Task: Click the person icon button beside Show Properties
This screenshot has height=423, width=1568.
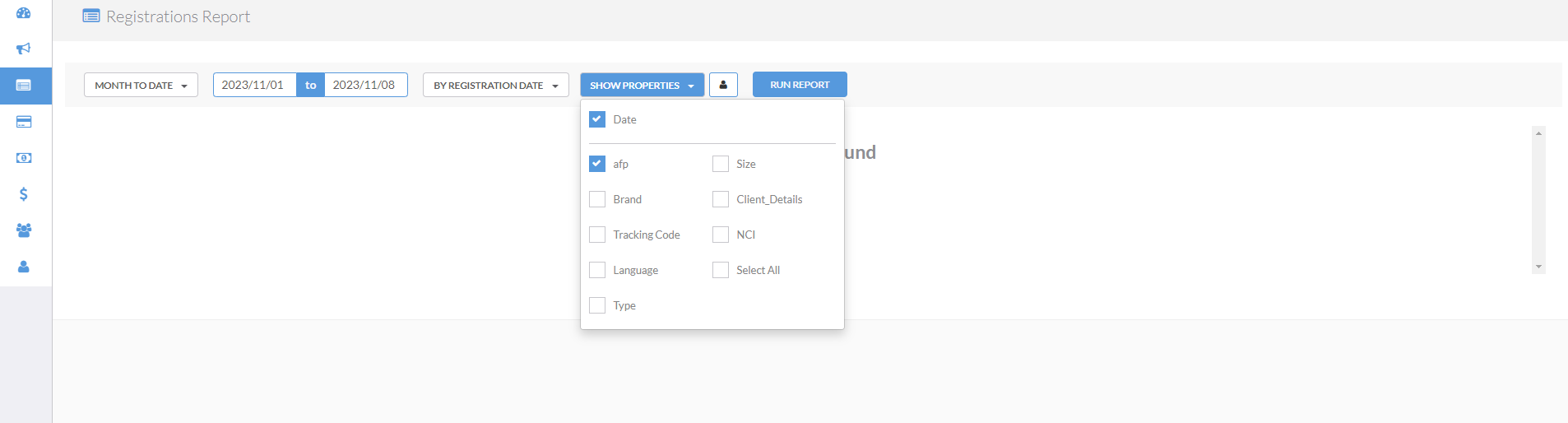Action: [723, 85]
